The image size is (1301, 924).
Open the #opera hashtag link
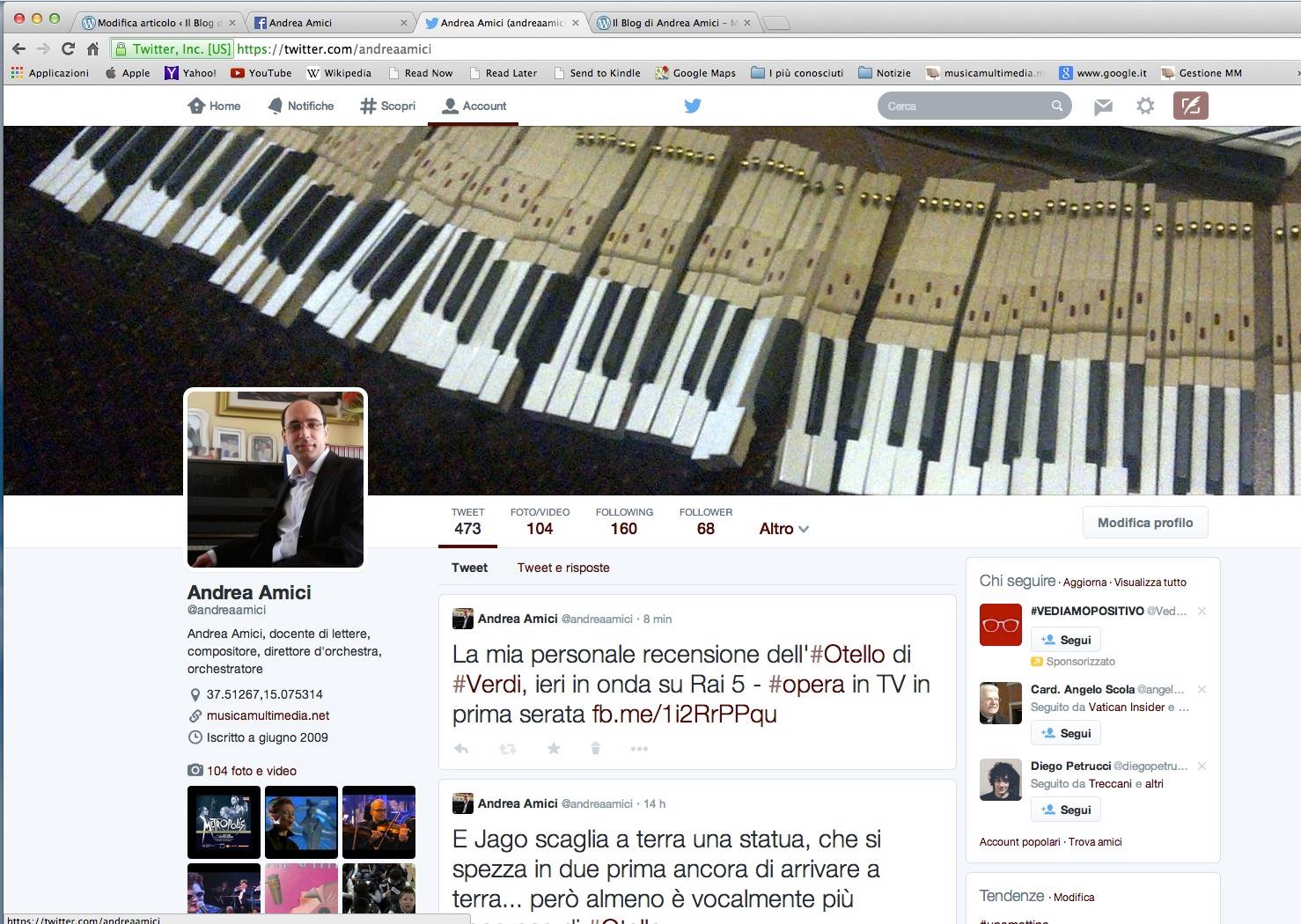pos(806,684)
